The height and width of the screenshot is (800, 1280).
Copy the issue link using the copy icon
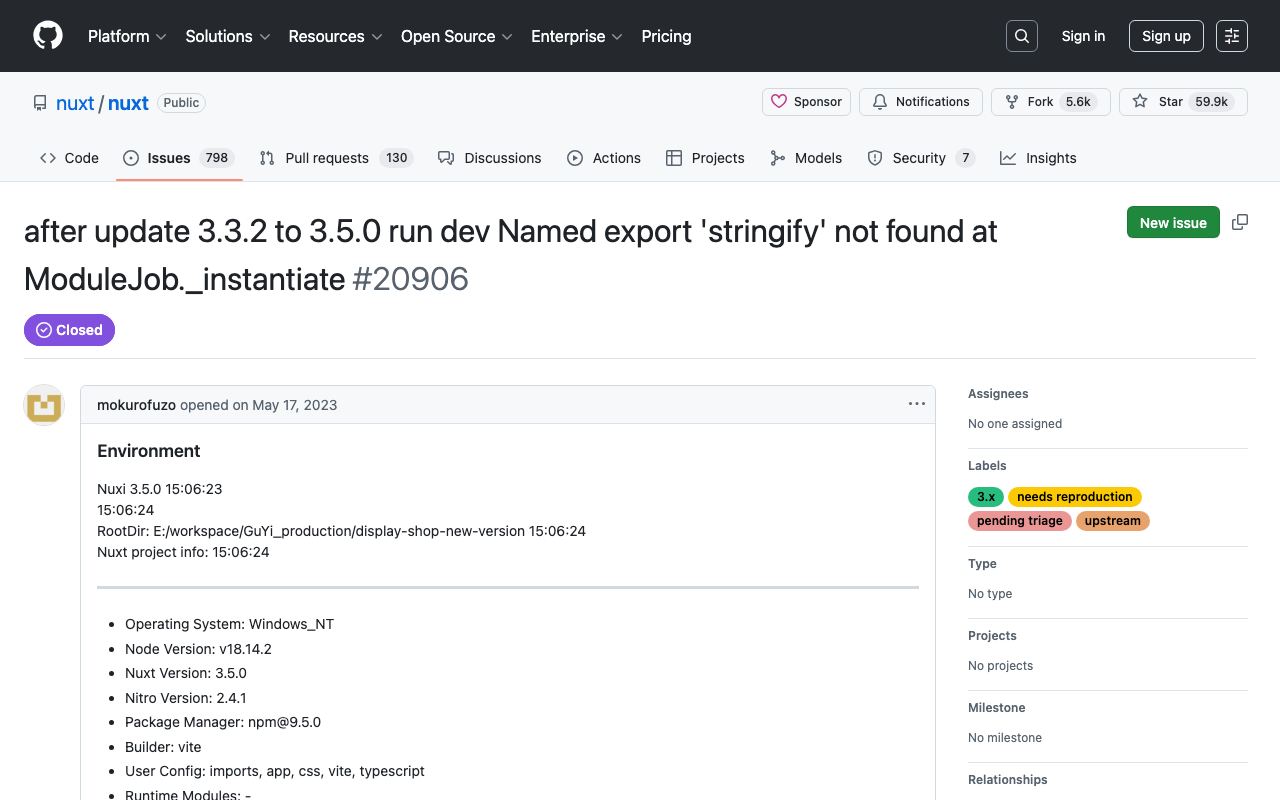(x=1240, y=222)
